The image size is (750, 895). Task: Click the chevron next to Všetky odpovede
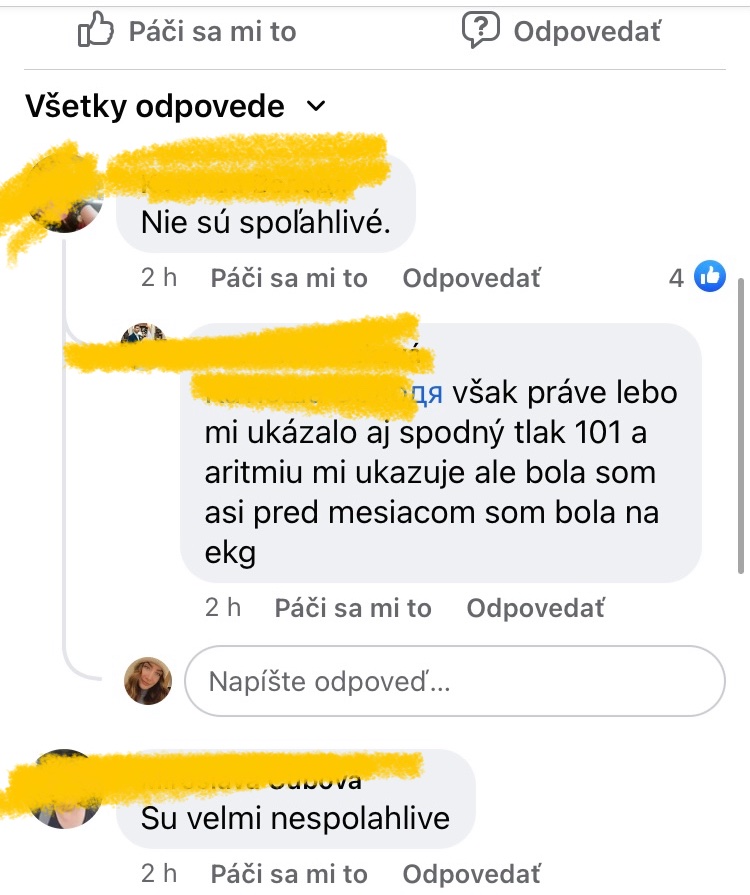316,106
